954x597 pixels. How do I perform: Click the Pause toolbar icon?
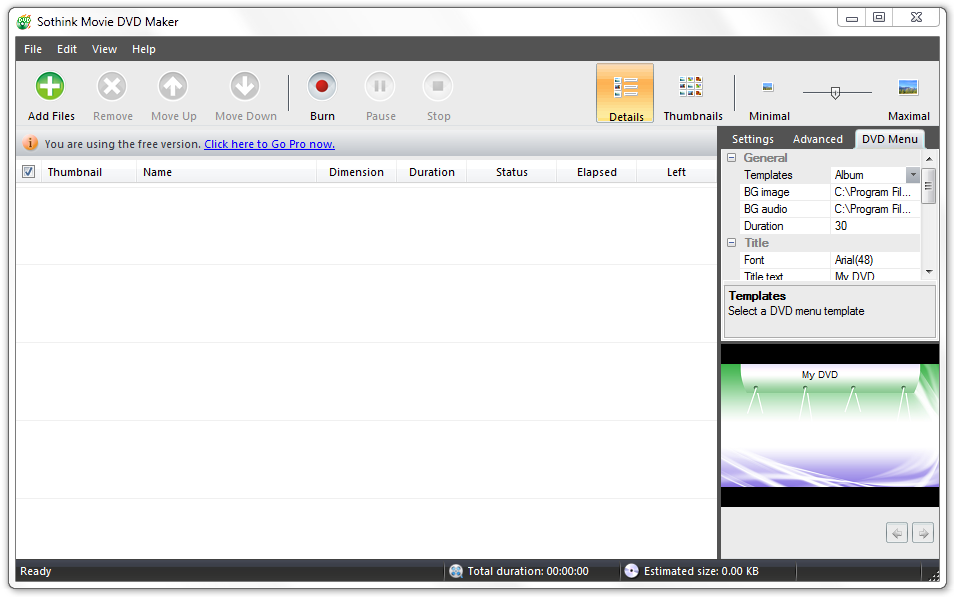click(380, 86)
